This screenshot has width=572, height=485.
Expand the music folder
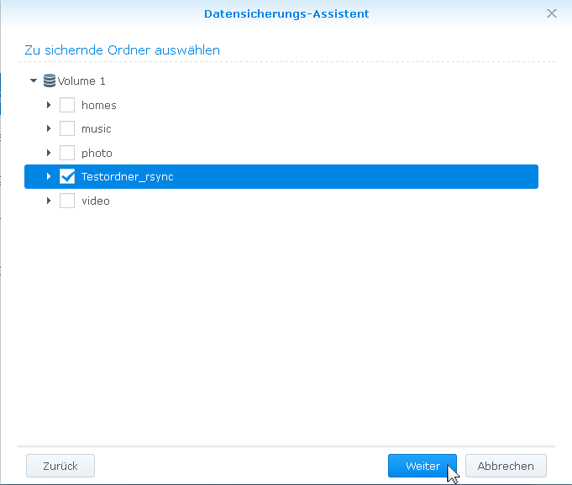coord(49,129)
